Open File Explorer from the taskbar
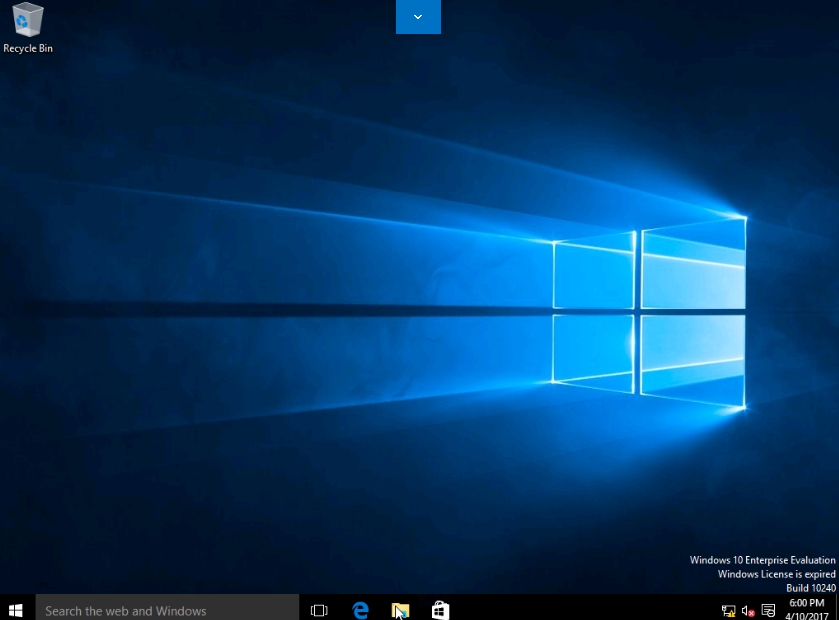The image size is (839, 620). click(x=400, y=610)
